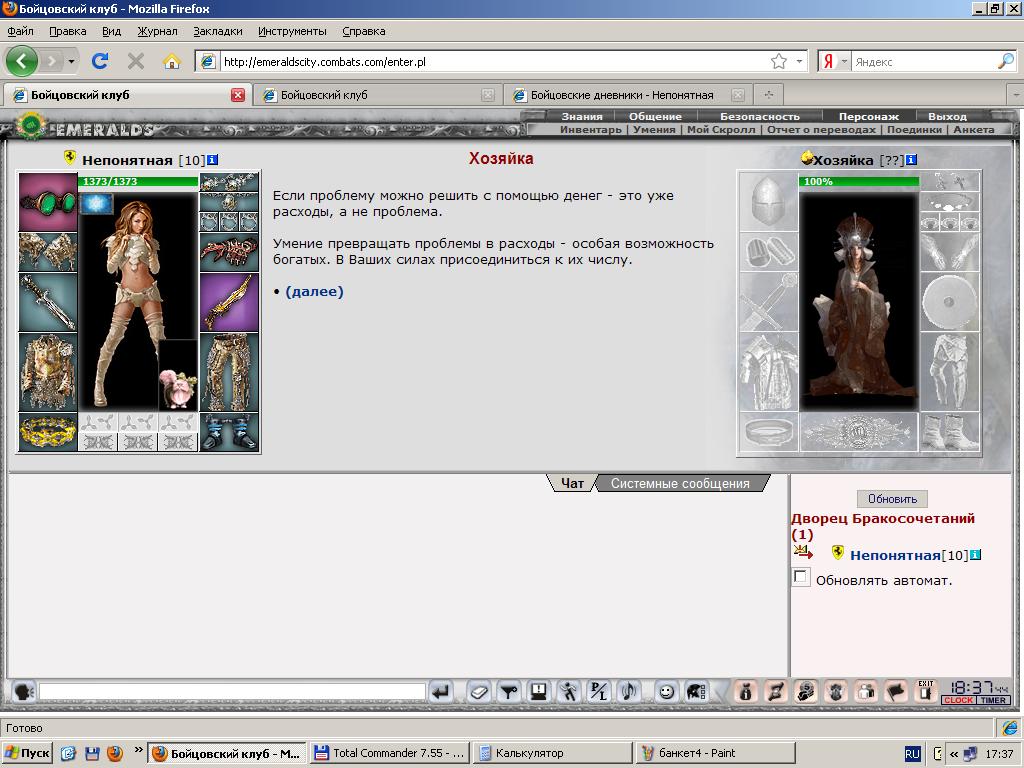Switch the clock to CLOCK mode
This screenshot has height=768, width=1024.
(958, 700)
